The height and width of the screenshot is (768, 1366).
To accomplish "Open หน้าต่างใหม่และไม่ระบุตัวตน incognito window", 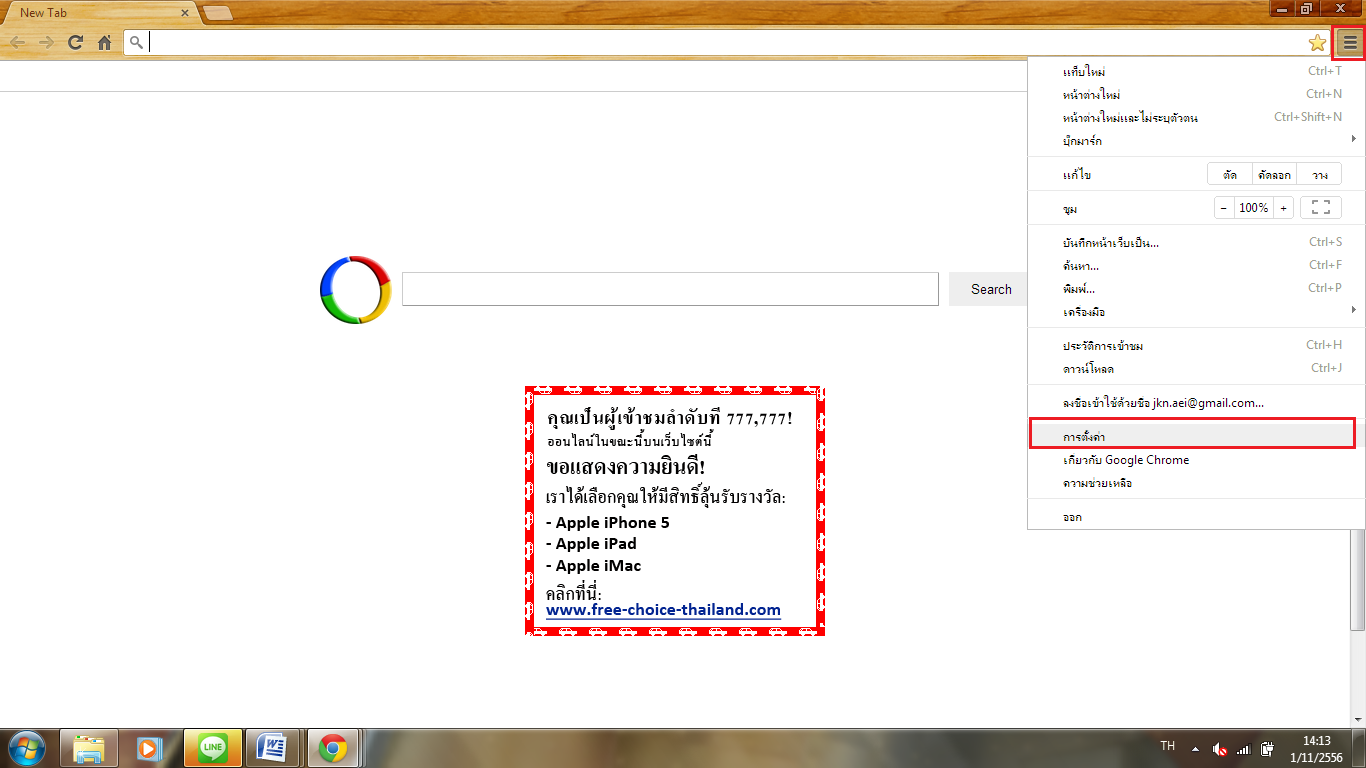I will (x=1196, y=117).
